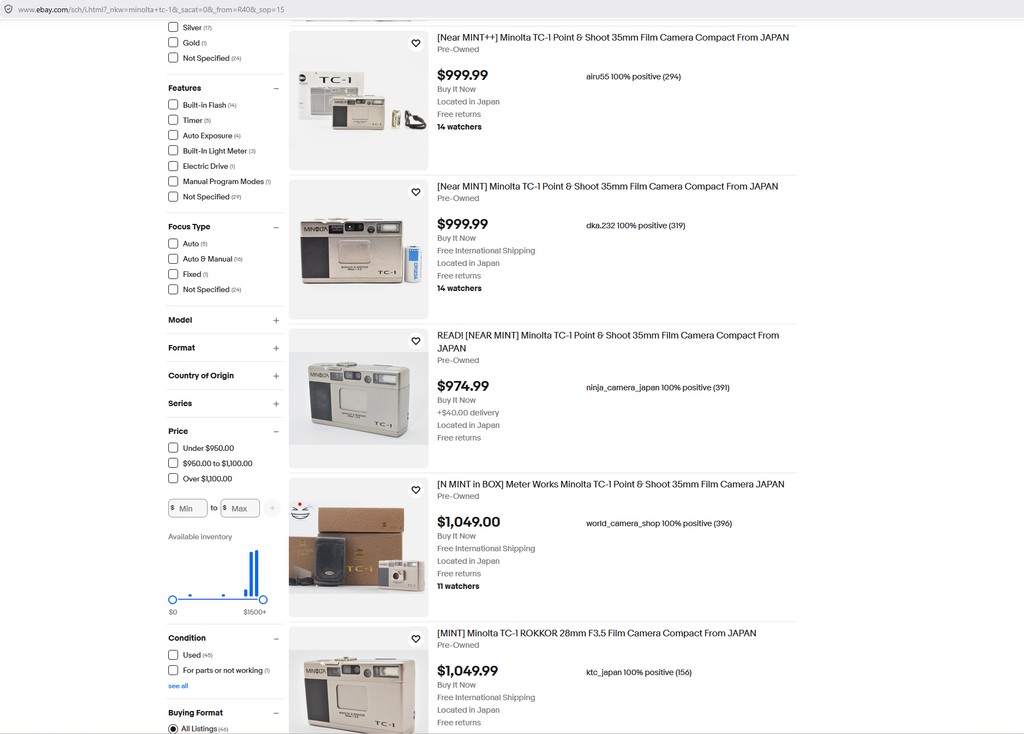Click the right handle of the price slider
This screenshot has width=1024, height=734.
point(263,599)
